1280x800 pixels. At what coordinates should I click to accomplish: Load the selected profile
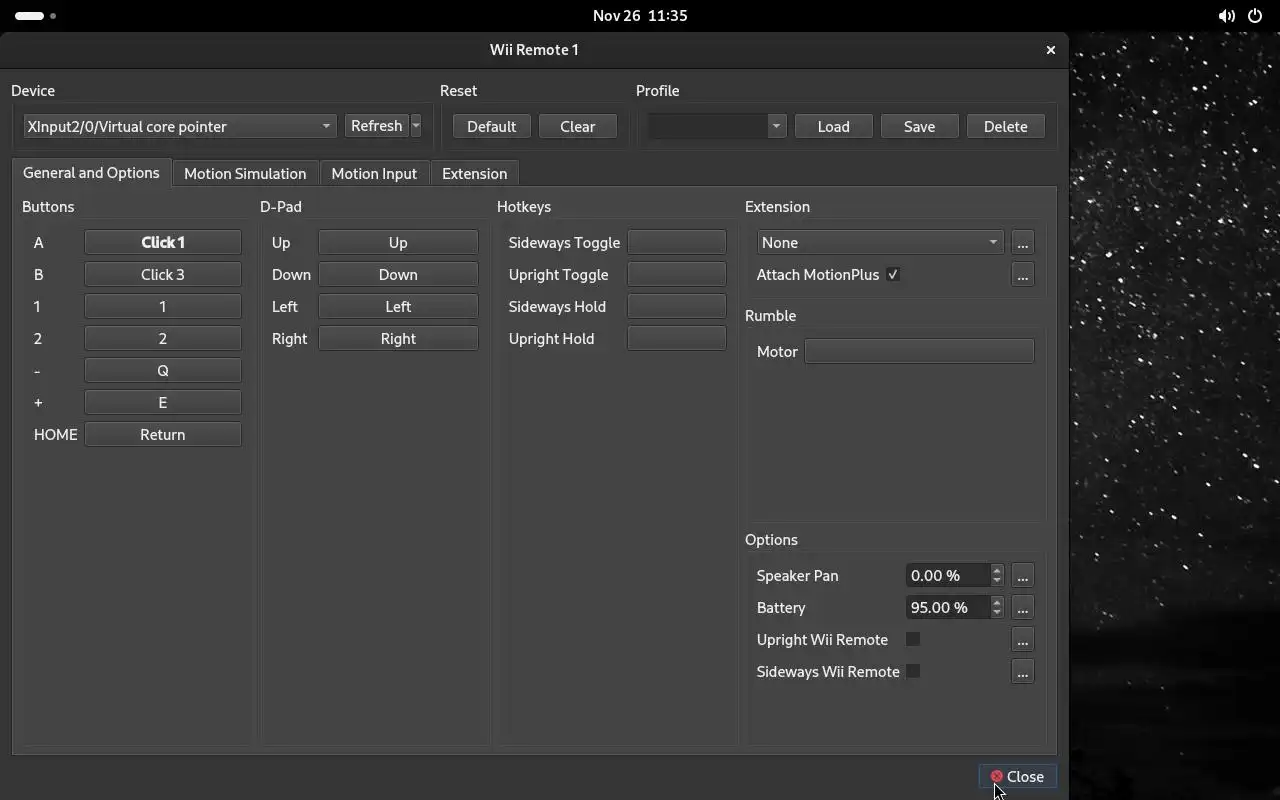[833, 127]
